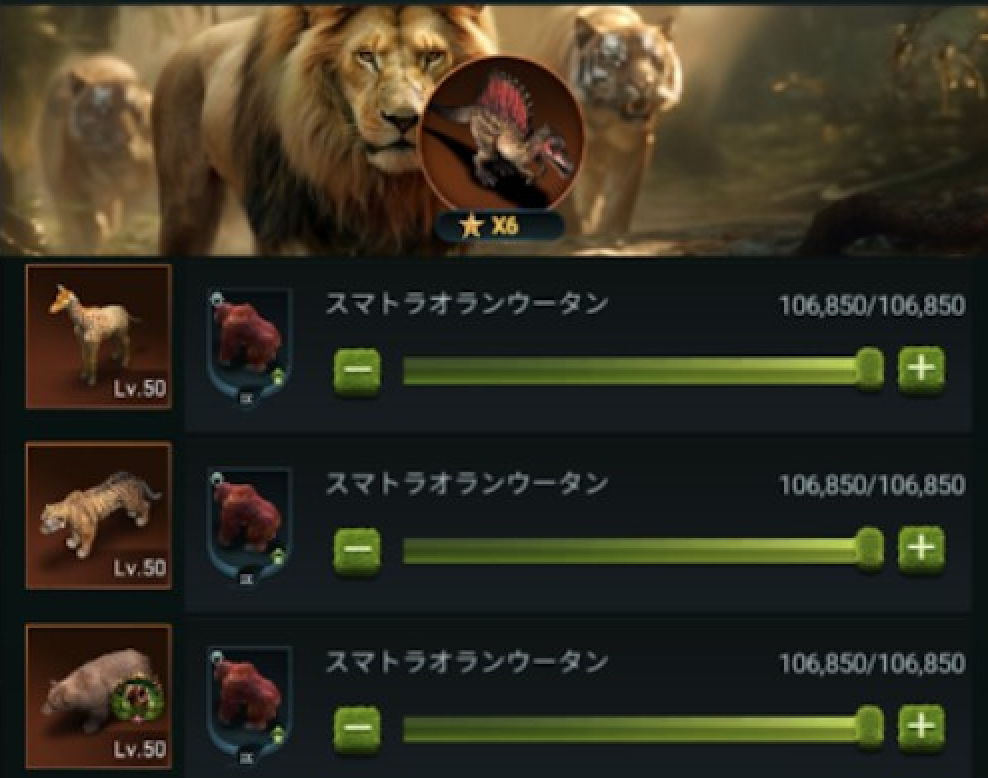Open third row orangutan troop shield icon
Screen dimensions: 988x778
(249, 706)
